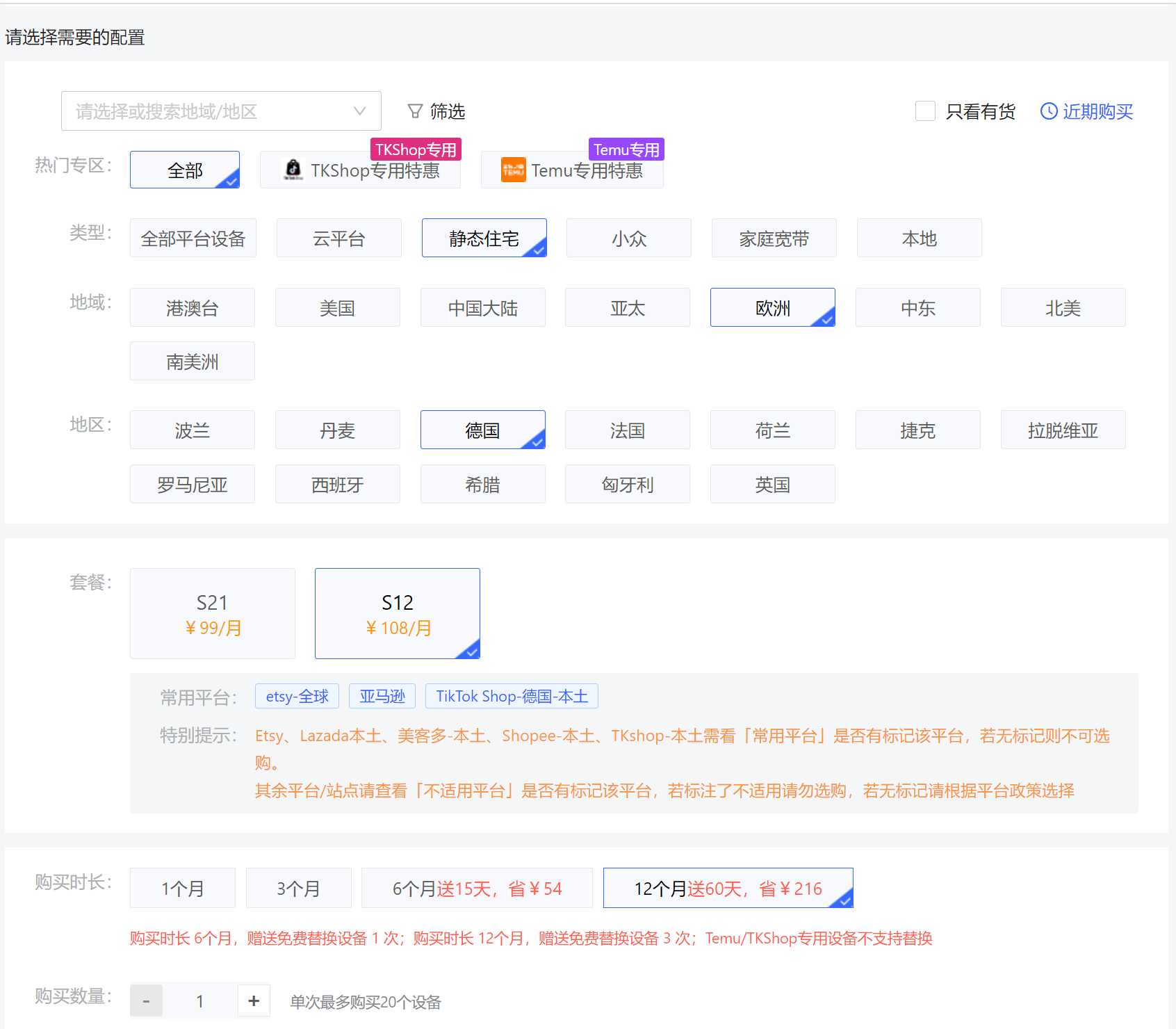Choose 6个月 duration with 15 days bonus
This screenshot has height=1029, width=1176.
pos(477,888)
